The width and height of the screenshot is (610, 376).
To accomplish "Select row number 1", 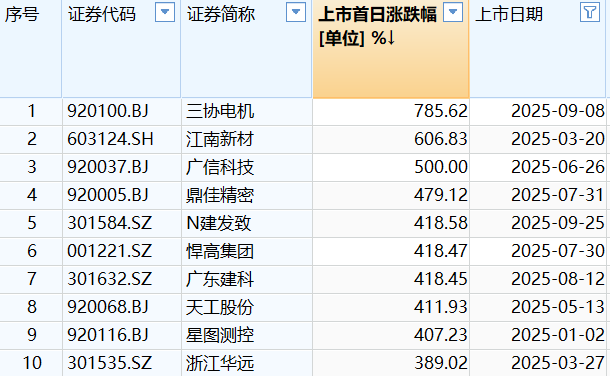I will tap(32, 111).
